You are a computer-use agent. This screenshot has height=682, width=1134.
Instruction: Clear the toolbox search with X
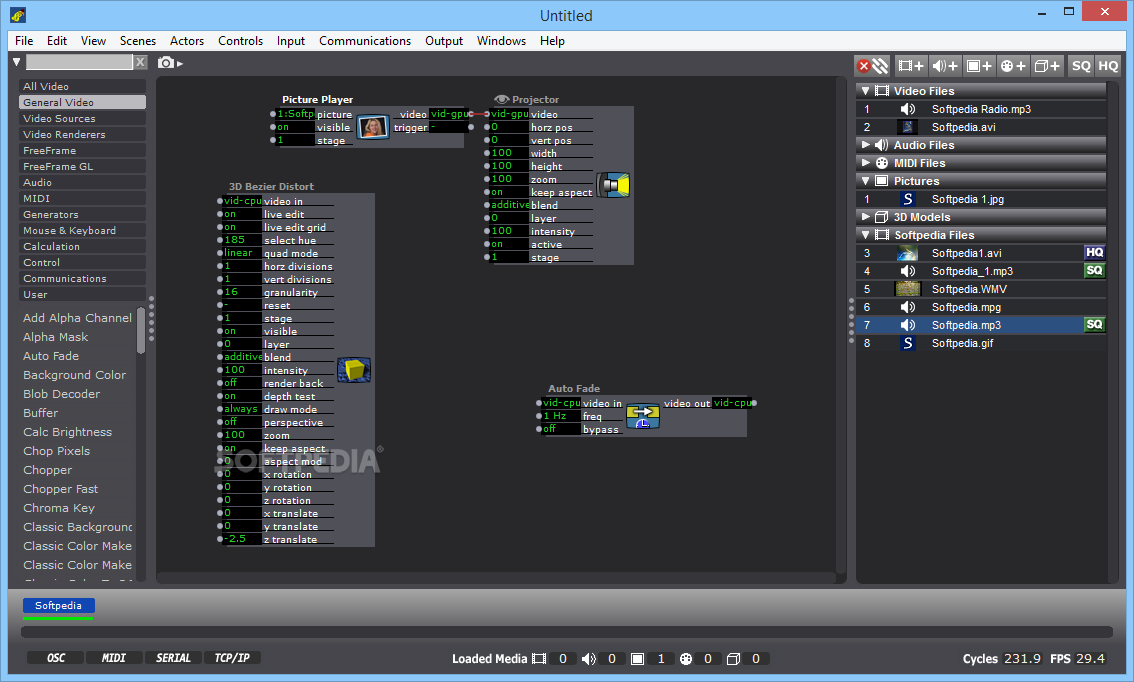pyautogui.click(x=140, y=62)
